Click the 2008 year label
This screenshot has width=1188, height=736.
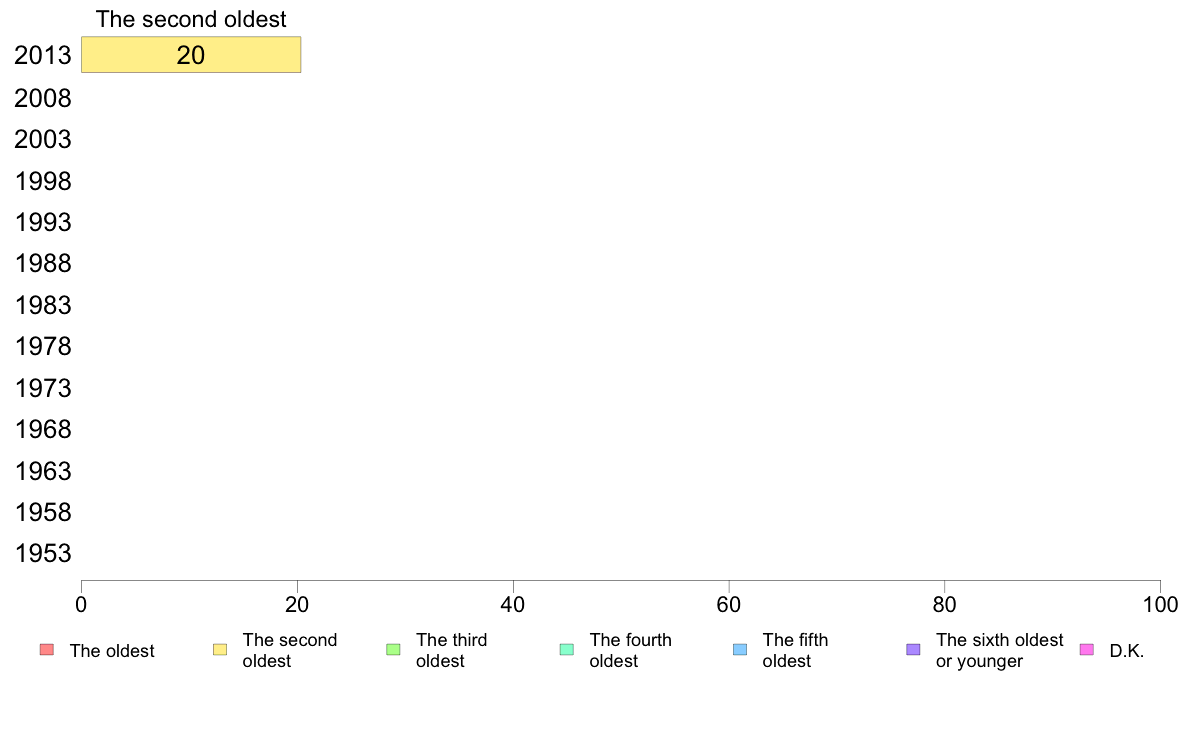pos(42,99)
